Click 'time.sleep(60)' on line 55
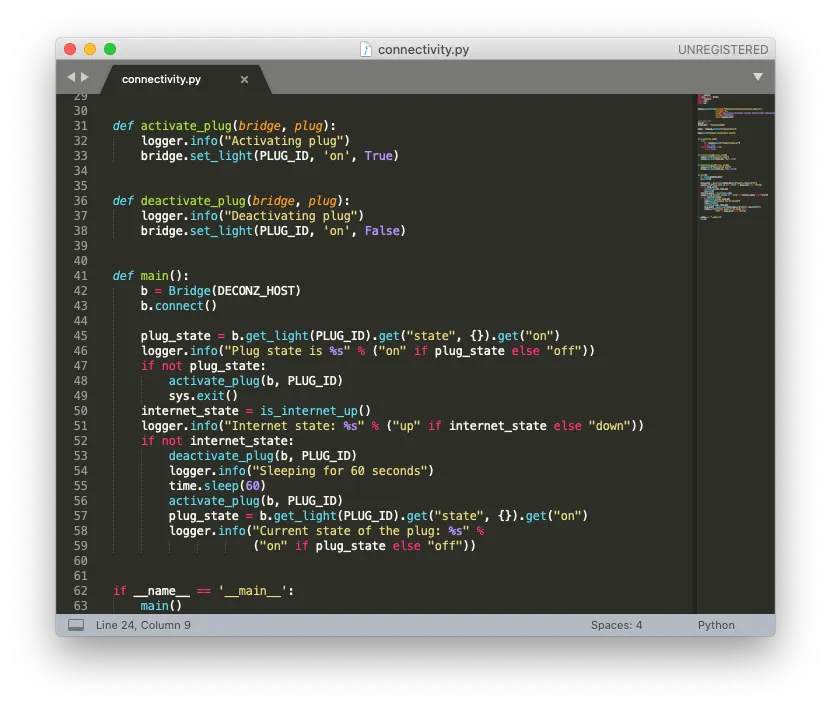Viewport: 831px width, 710px height. click(x=217, y=486)
